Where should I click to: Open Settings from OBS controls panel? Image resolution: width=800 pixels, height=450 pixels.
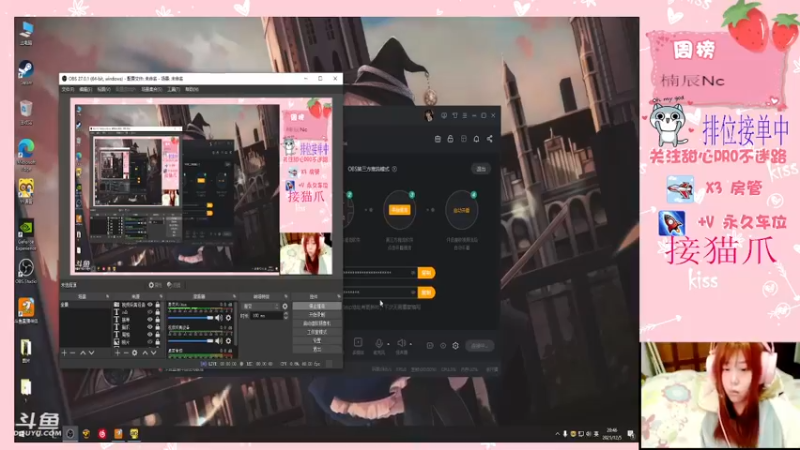317,341
